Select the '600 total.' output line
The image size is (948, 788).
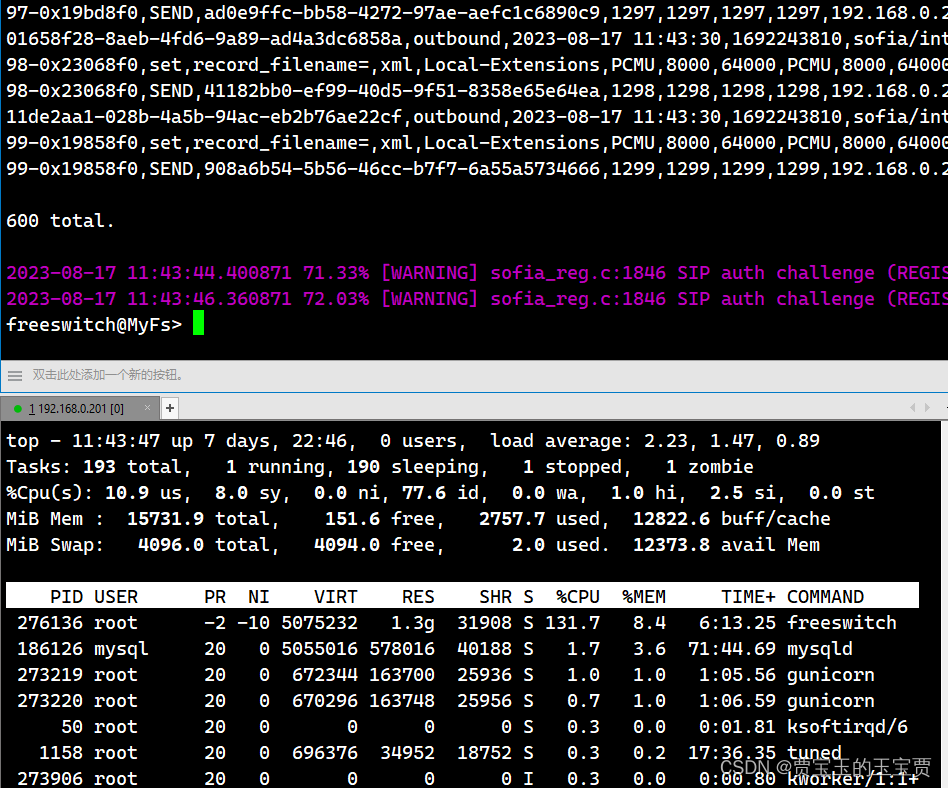click(60, 221)
